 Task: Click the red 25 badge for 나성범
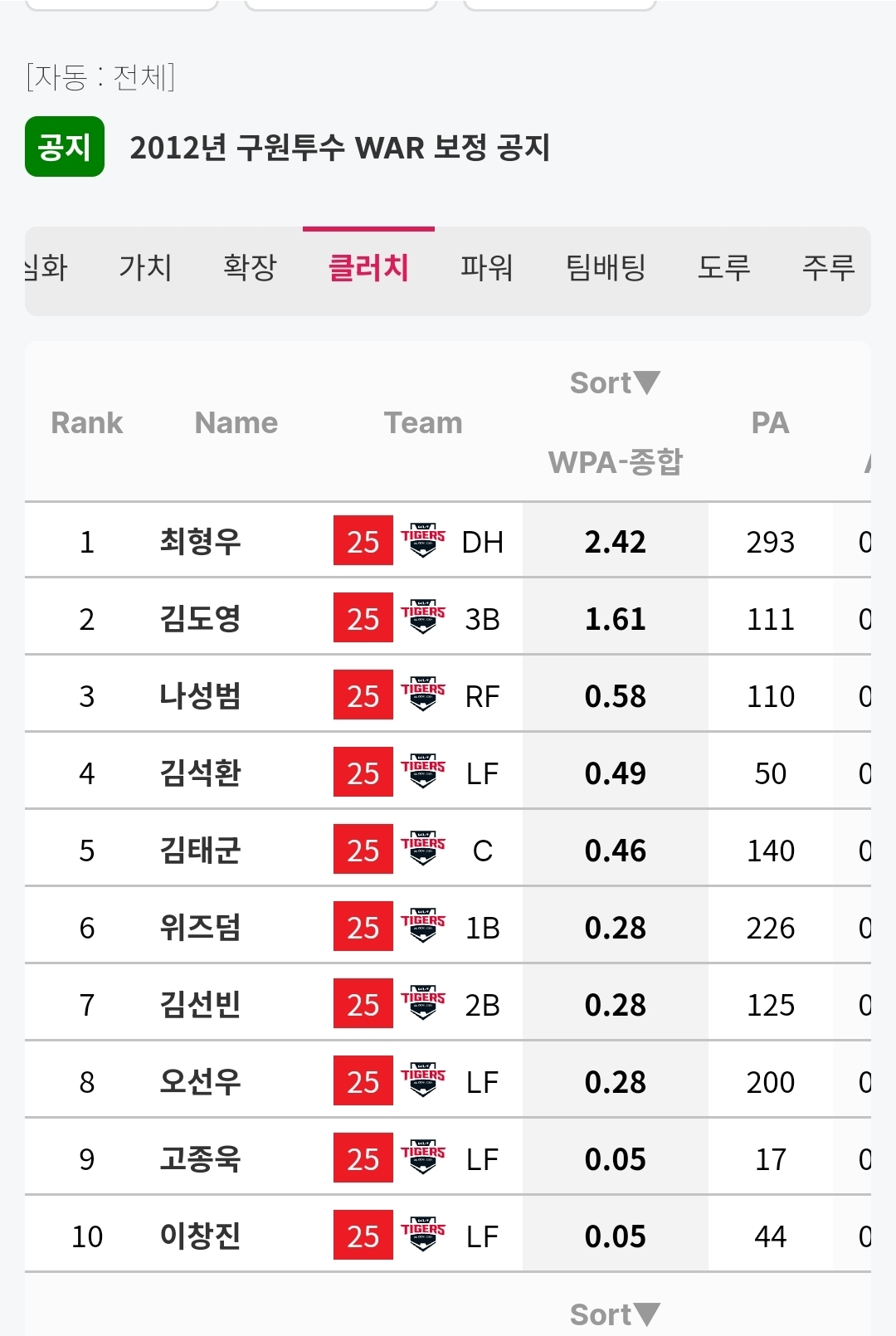(x=363, y=695)
